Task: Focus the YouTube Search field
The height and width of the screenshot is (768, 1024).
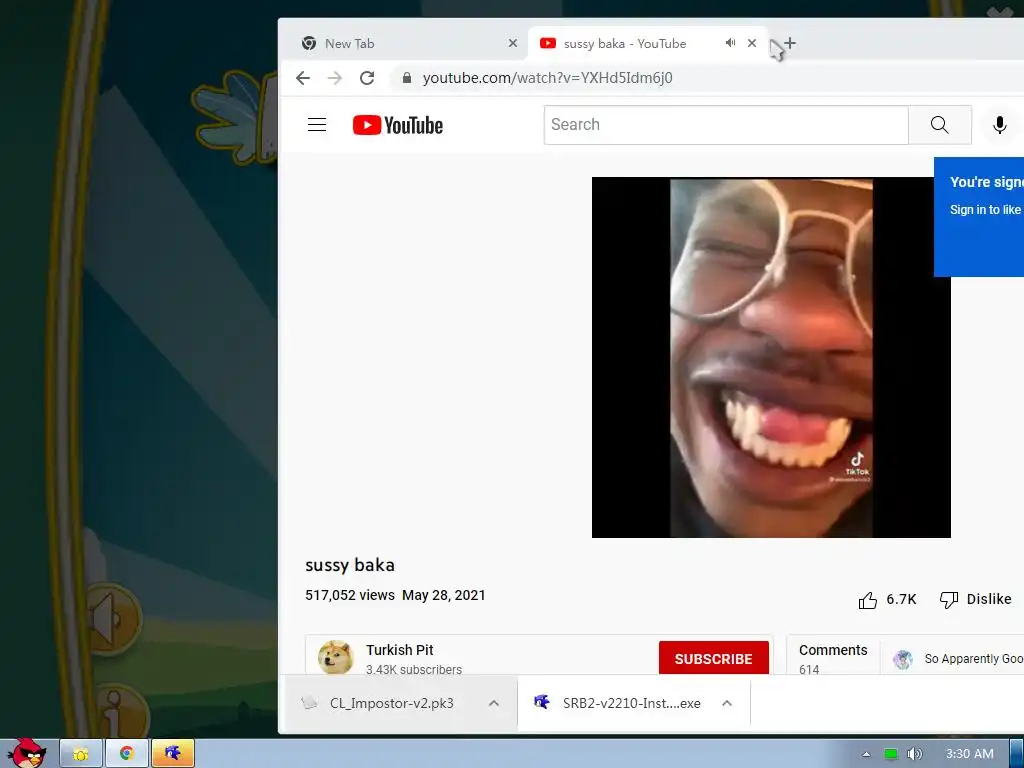Action: pyautogui.click(x=726, y=125)
